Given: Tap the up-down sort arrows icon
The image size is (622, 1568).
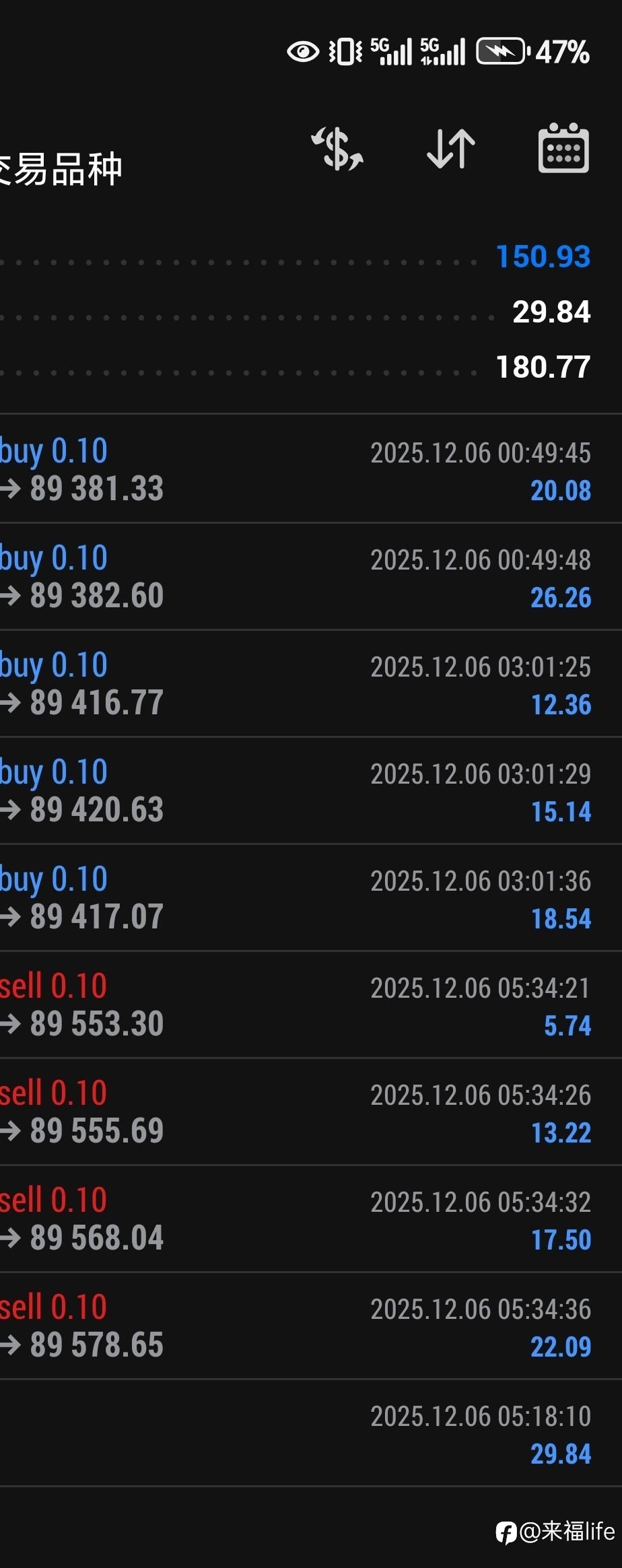Looking at the screenshot, I should (451, 148).
